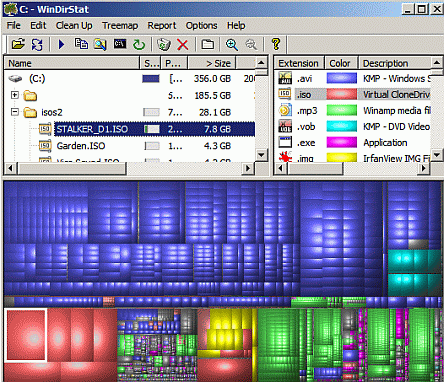Expand the unnamed 185.5 GB folder
444x382 pixels.
click(15, 95)
